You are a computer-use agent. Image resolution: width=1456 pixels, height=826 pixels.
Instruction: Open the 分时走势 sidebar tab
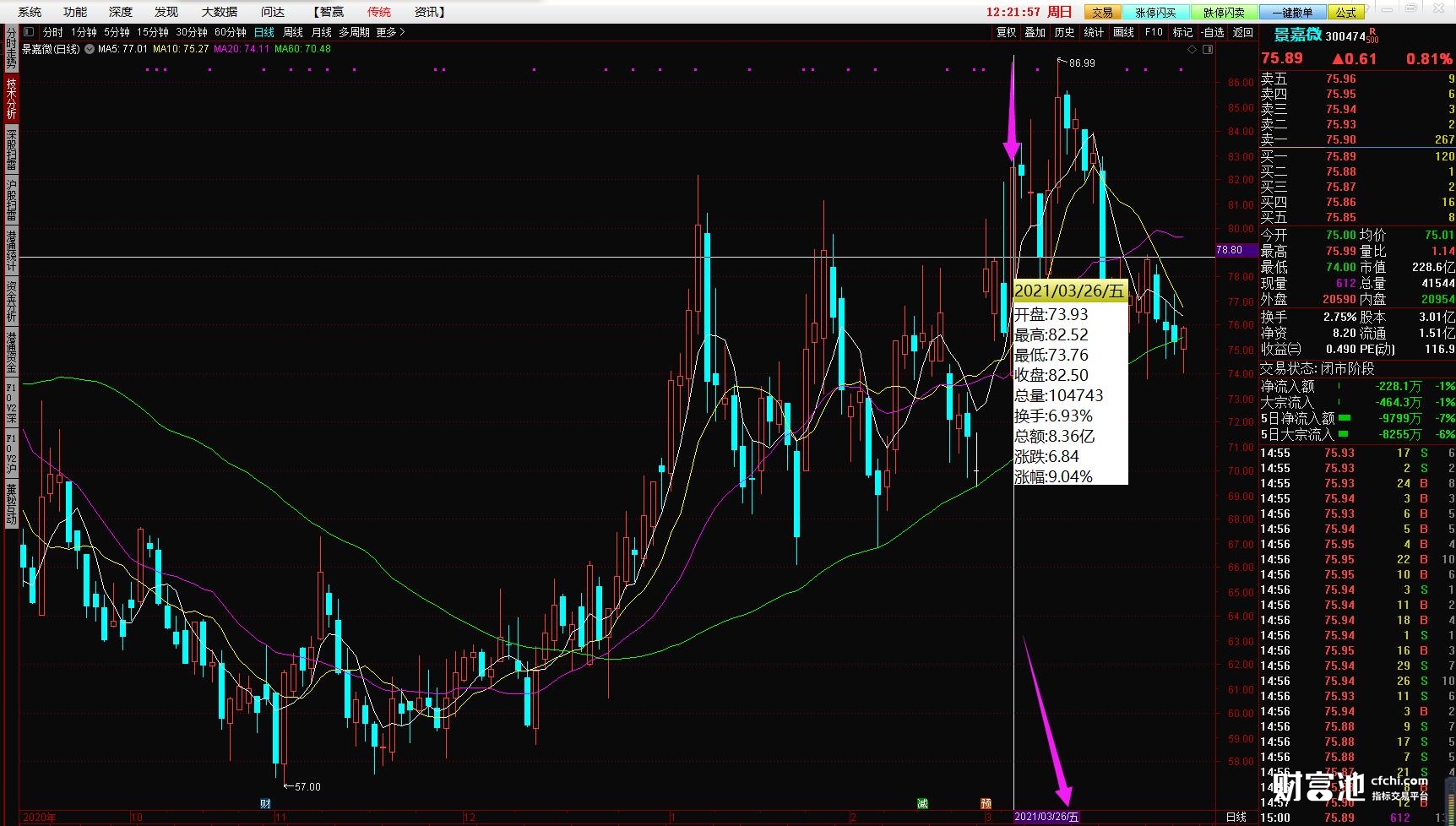[11, 50]
